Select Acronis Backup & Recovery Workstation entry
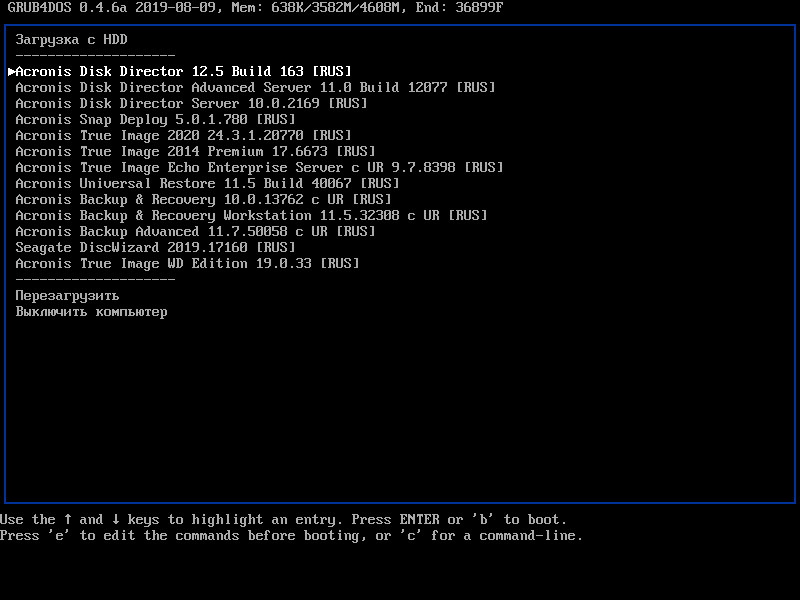Screen dimensions: 800x600 point(251,216)
